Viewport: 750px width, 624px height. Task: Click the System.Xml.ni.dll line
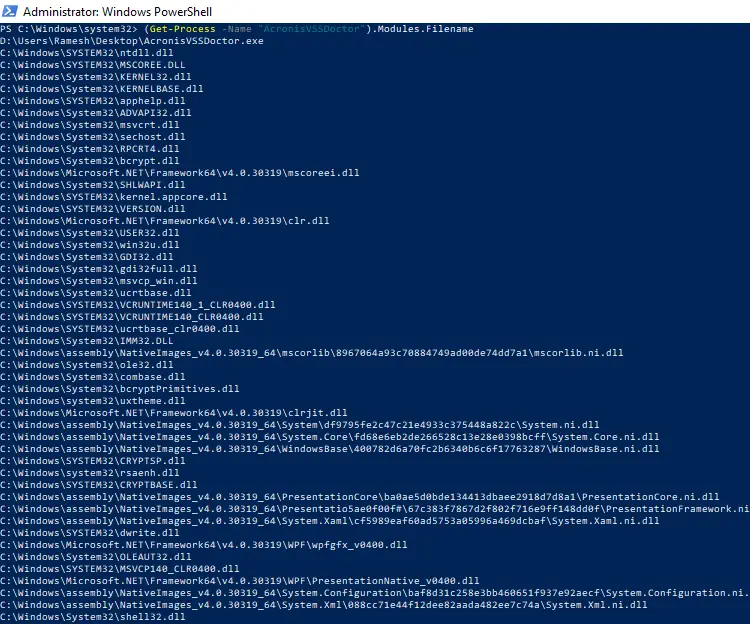click(x=324, y=604)
